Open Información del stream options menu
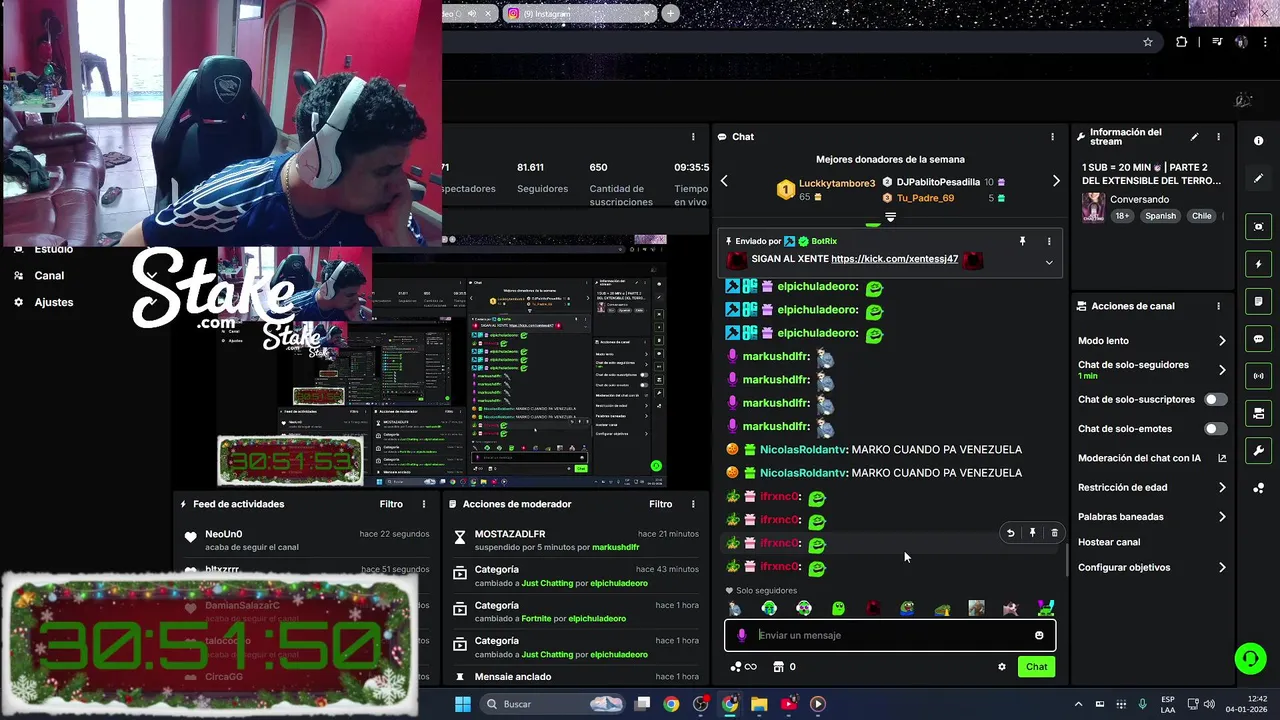The image size is (1280, 720). (x=1218, y=137)
